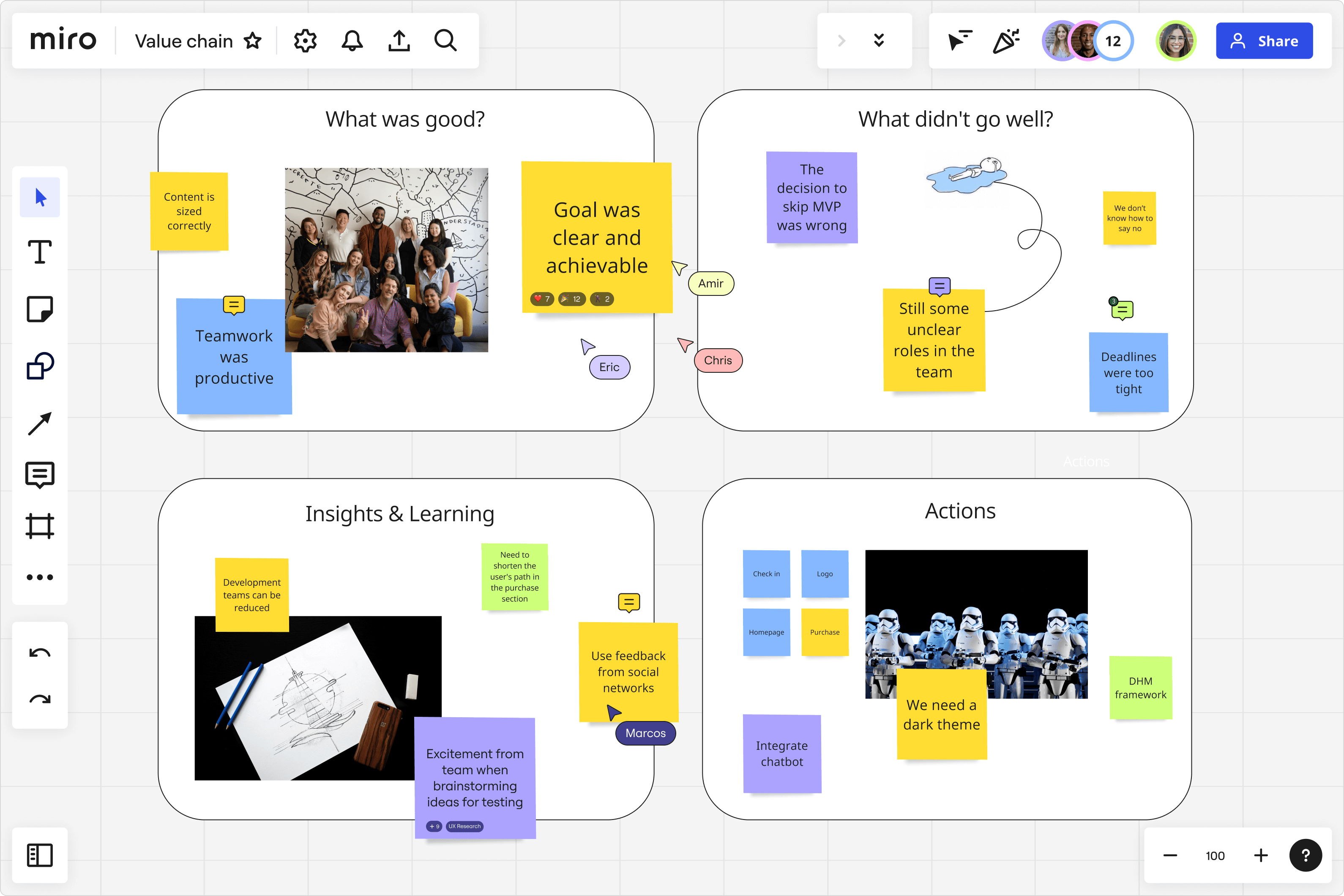Click the Redo arrow
Screen dimensions: 1344x896
[x=39, y=699]
